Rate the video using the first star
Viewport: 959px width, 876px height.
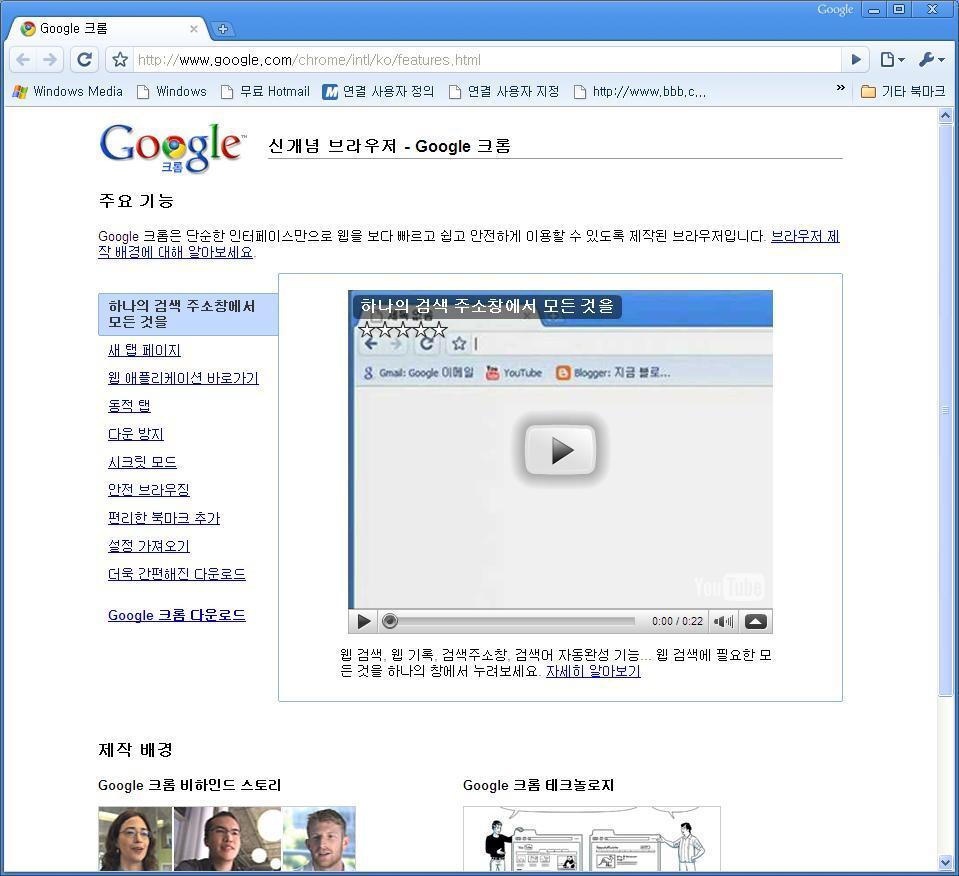click(x=366, y=330)
